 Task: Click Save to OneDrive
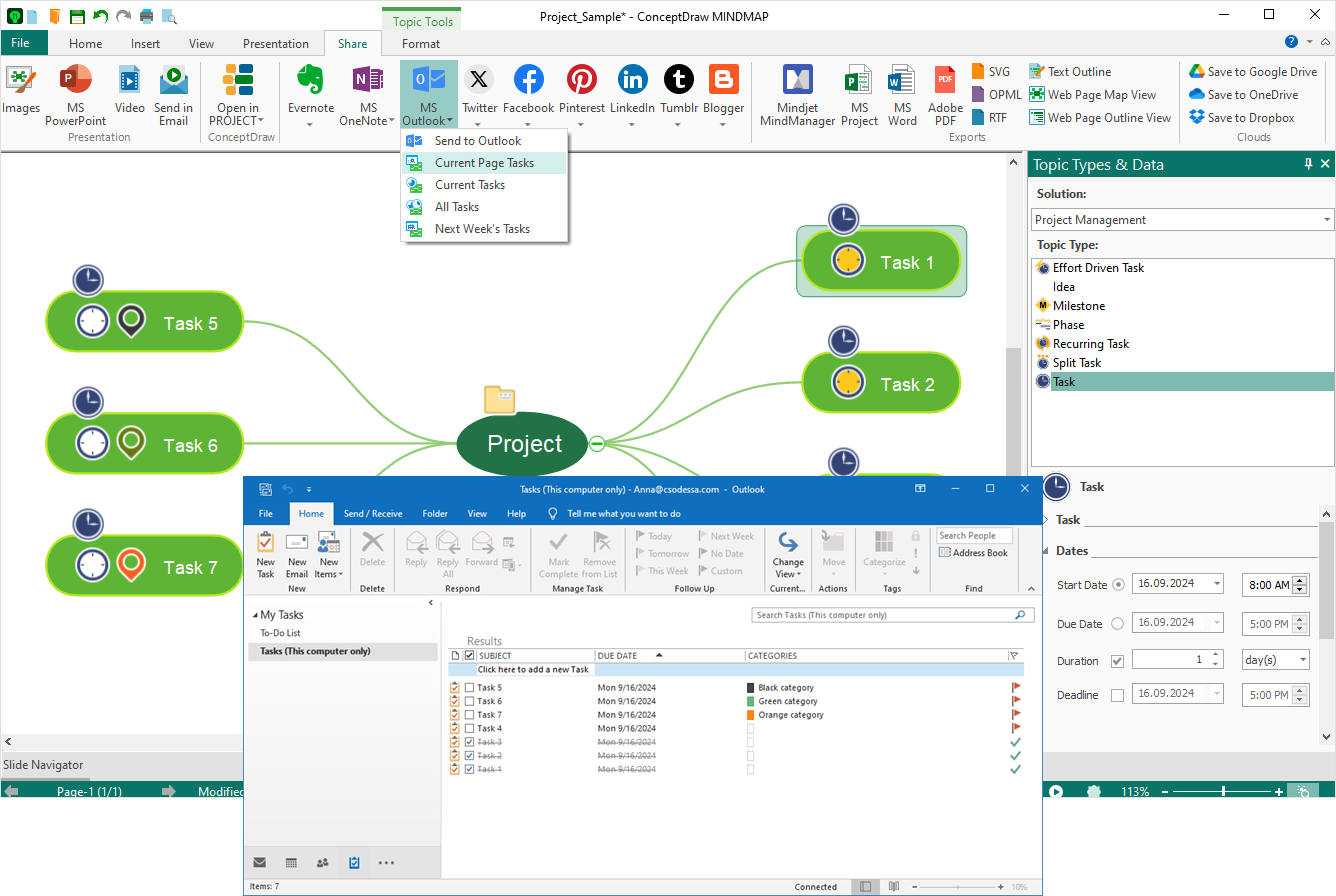[x=1243, y=95]
